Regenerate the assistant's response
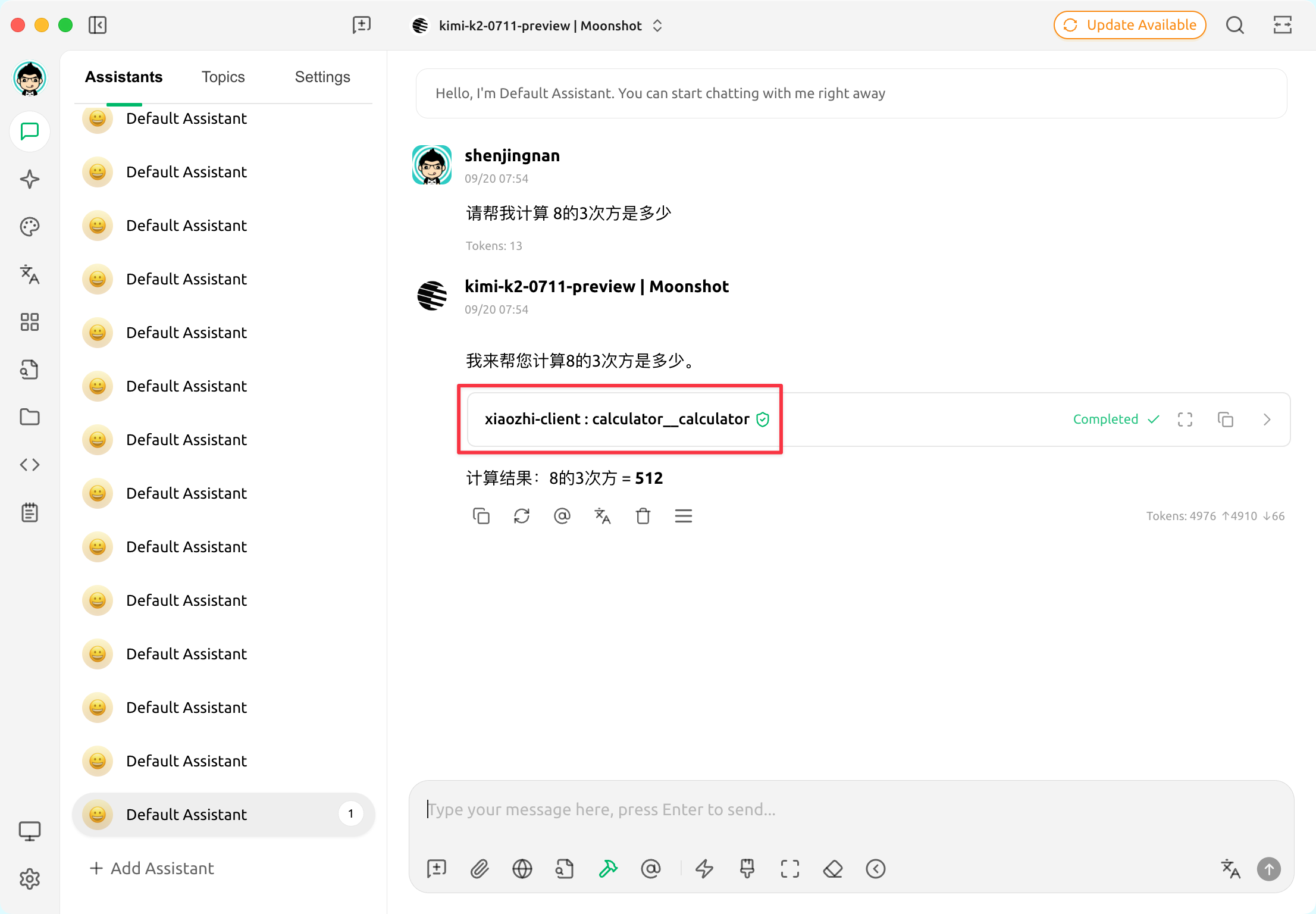 tap(522, 516)
